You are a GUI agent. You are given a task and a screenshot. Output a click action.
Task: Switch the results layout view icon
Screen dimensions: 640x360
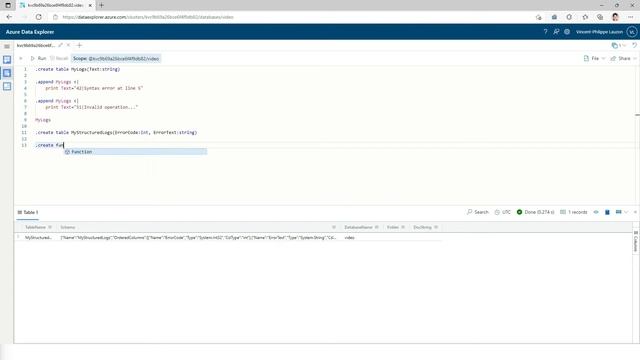click(x=618, y=212)
